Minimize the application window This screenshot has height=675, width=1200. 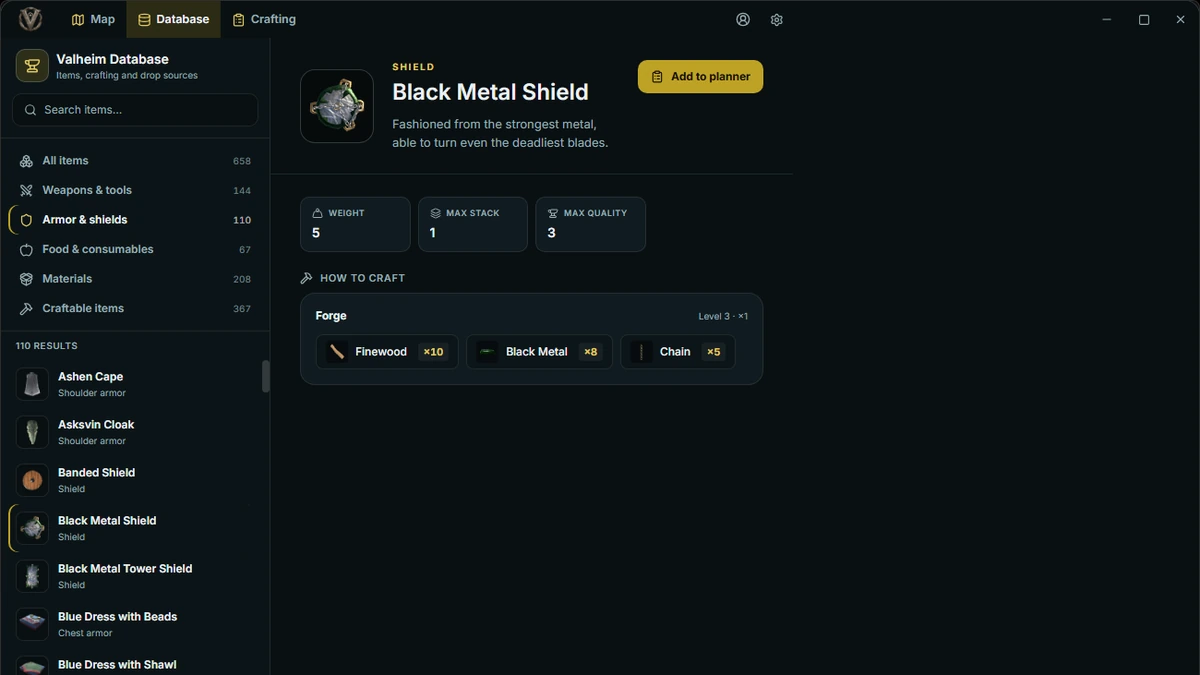point(1107,20)
